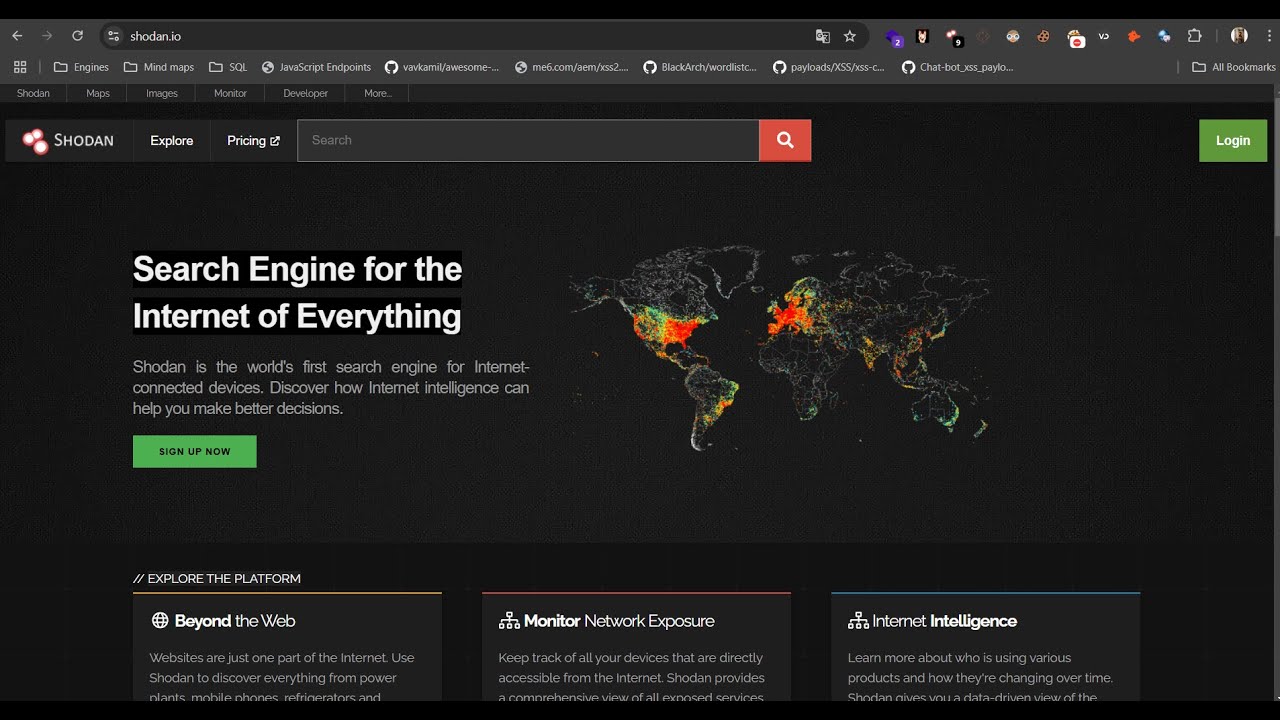The height and width of the screenshot is (720, 1280).
Task: Open the Mind maps bookmark folder
Action: point(159,67)
